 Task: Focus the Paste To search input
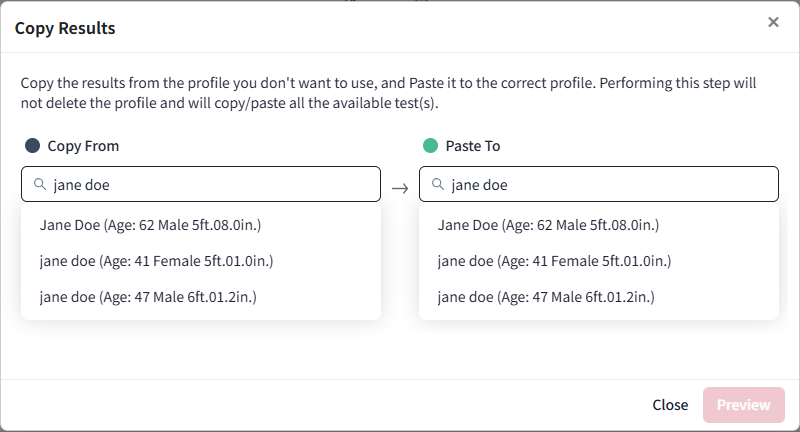(x=608, y=185)
